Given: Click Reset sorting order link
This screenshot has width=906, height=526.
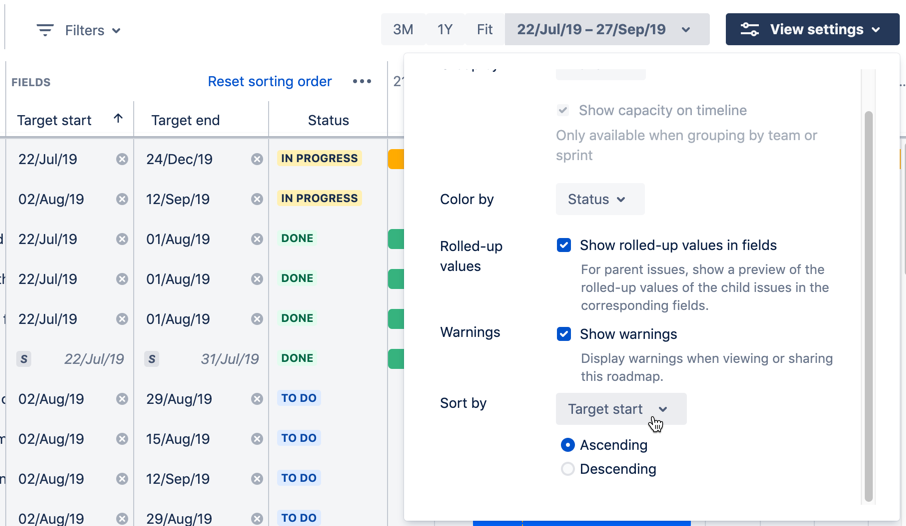Looking at the screenshot, I should [269, 82].
